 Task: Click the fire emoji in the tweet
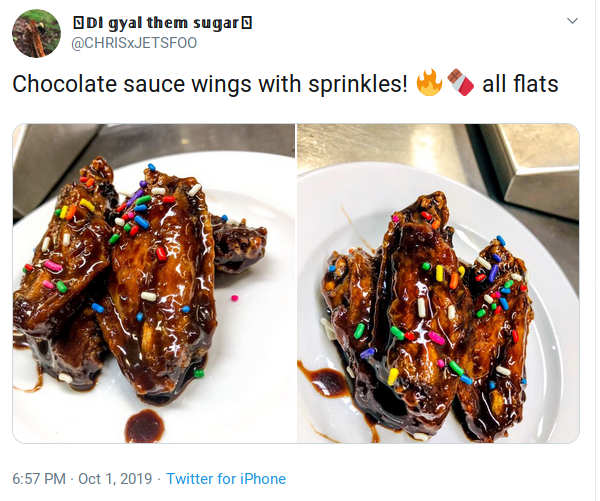[428, 84]
